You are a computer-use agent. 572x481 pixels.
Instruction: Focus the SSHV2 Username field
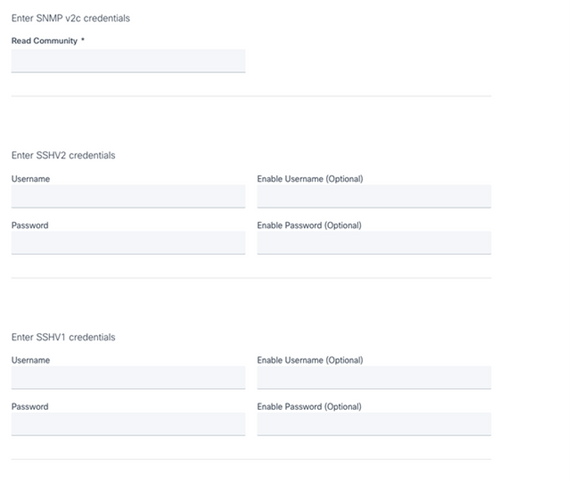click(x=128, y=196)
